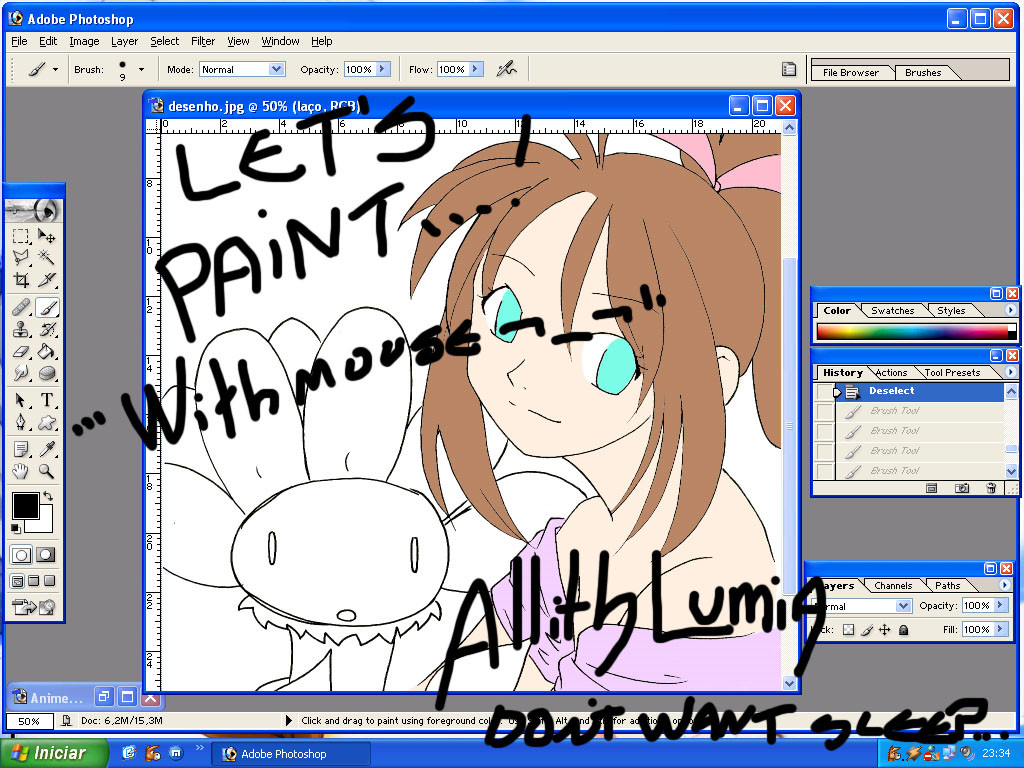
Task: Open the Tool Preset picker arrow
Action: (56, 69)
